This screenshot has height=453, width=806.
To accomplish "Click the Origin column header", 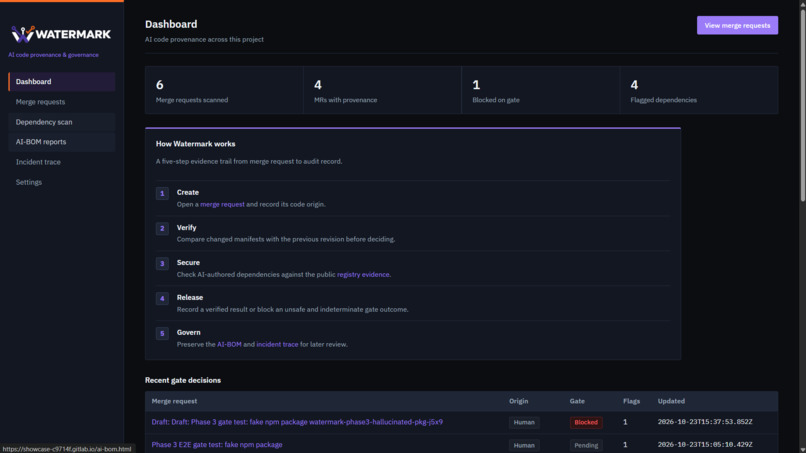I will 519,401.
